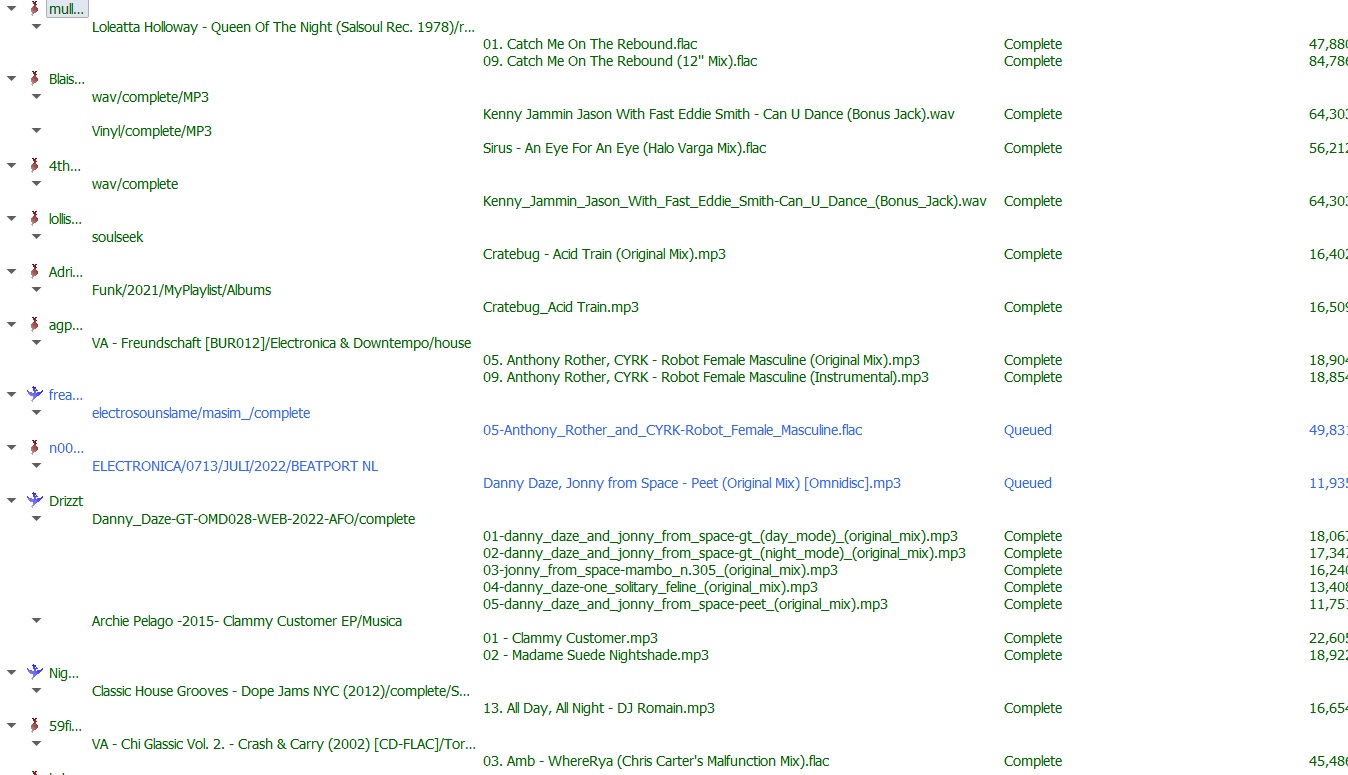Collapse the Classic House Grooves folder
The height and width of the screenshot is (775, 1348).
(37, 691)
